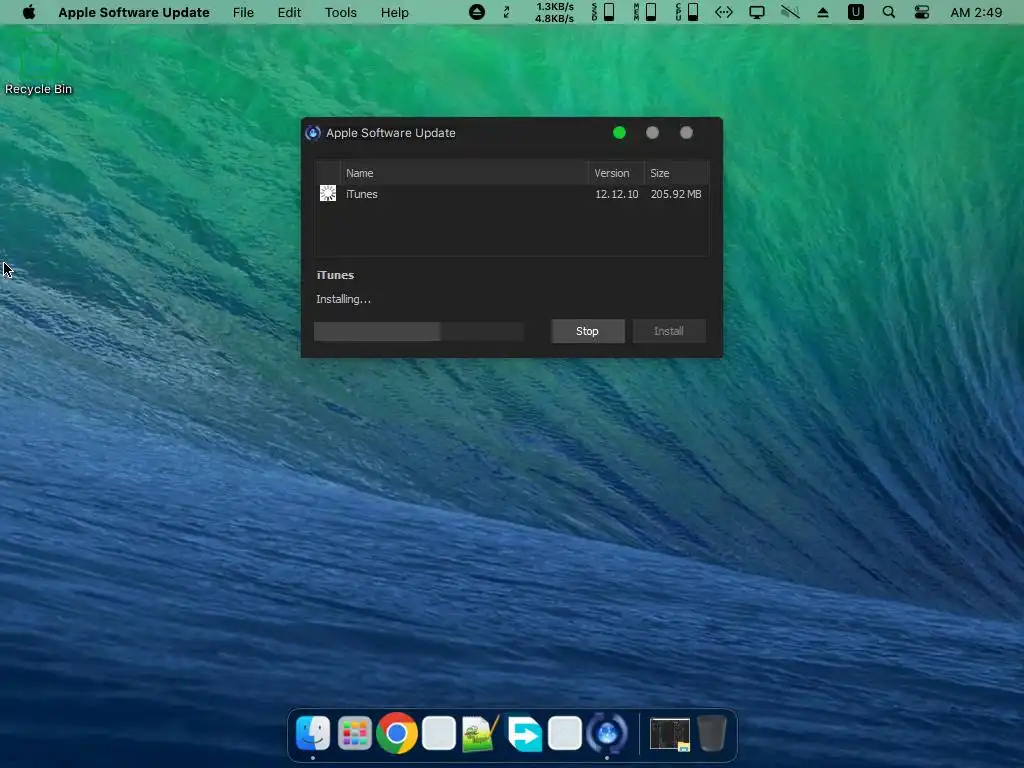This screenshot has height=768, width=1024.
Task: Open the blue arrow document app in dock
Action: coord(524,733)
